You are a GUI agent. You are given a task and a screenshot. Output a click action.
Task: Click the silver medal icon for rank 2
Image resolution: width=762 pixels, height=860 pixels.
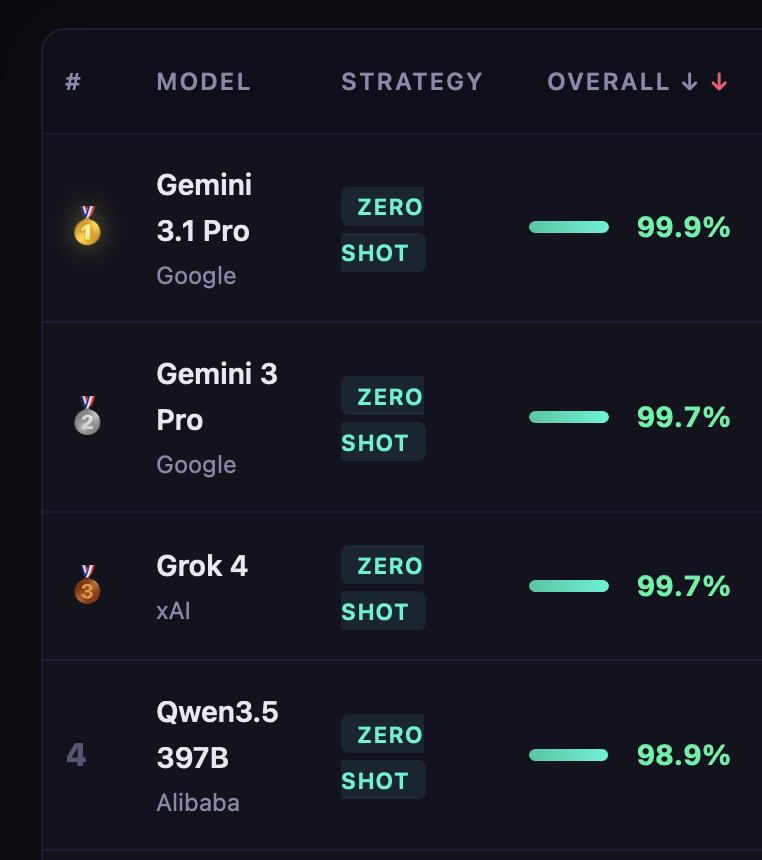coord(87,416)
